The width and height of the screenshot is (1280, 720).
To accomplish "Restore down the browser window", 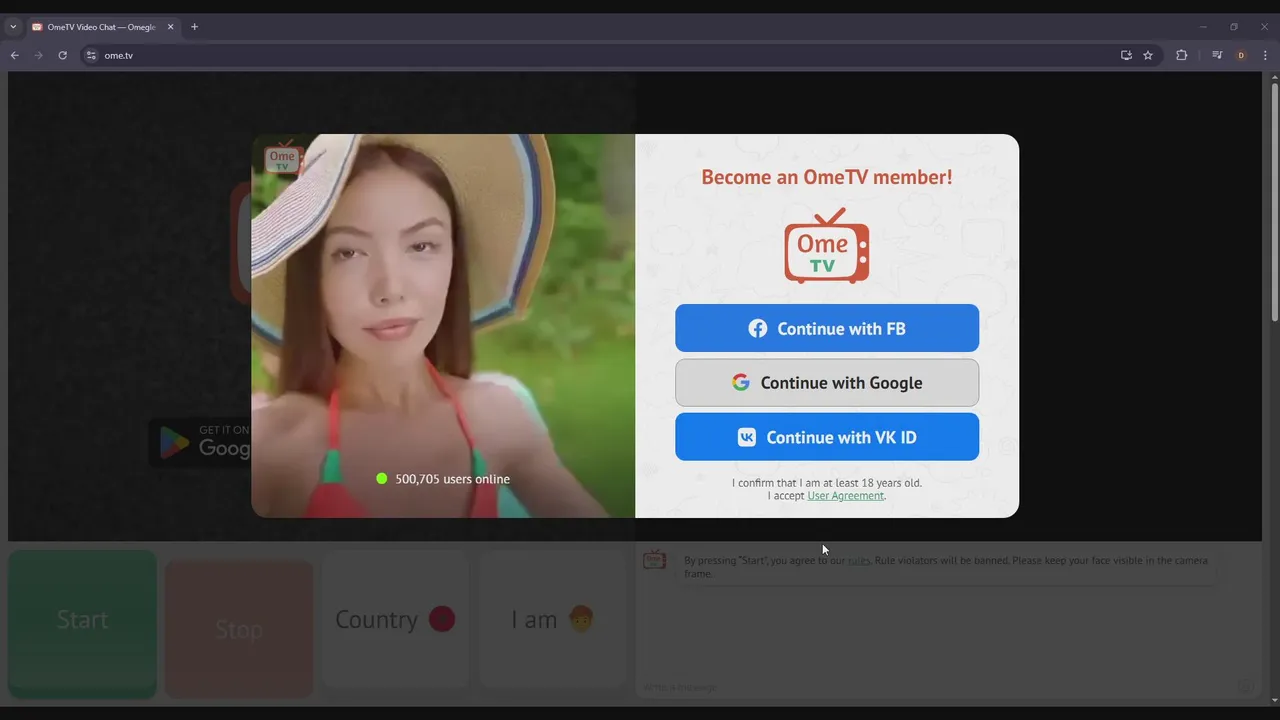I will click(1234, 27).
